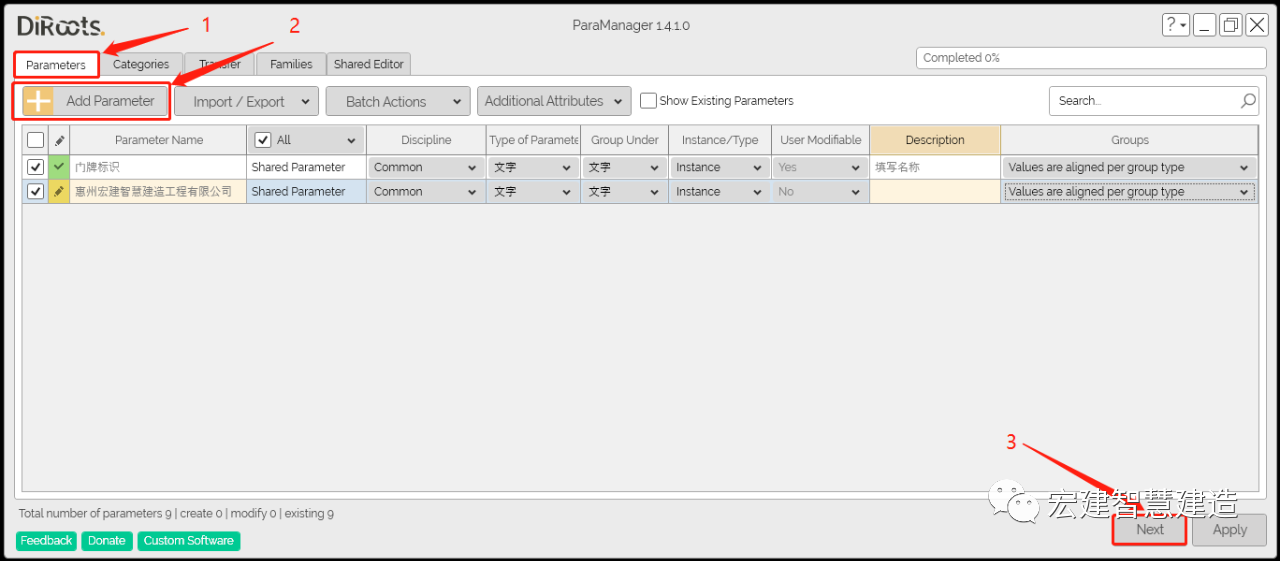Screen dimensions: 1280x561
Task: Open the Shared Editor tab
Action: click(369, 64)
